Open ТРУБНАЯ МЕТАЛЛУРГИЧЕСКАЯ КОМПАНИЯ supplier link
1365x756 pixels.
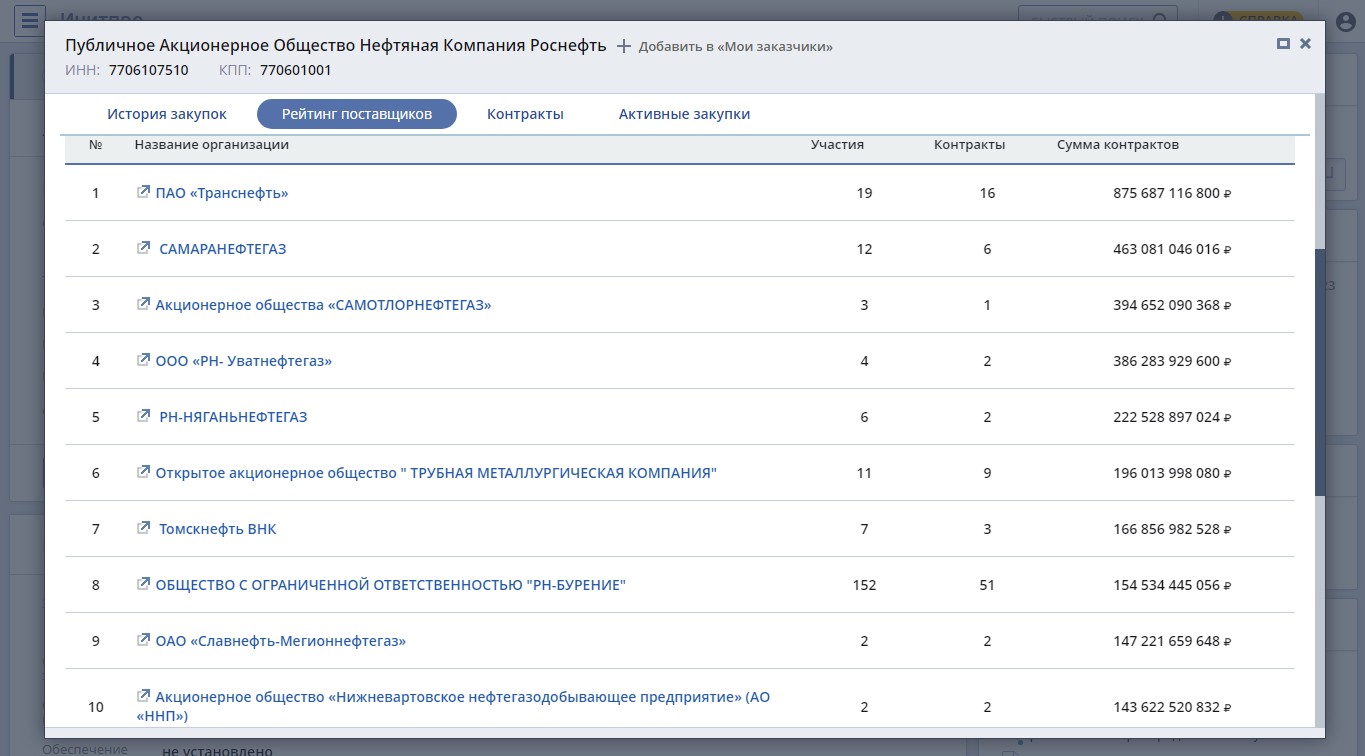[x=436, y=473]
